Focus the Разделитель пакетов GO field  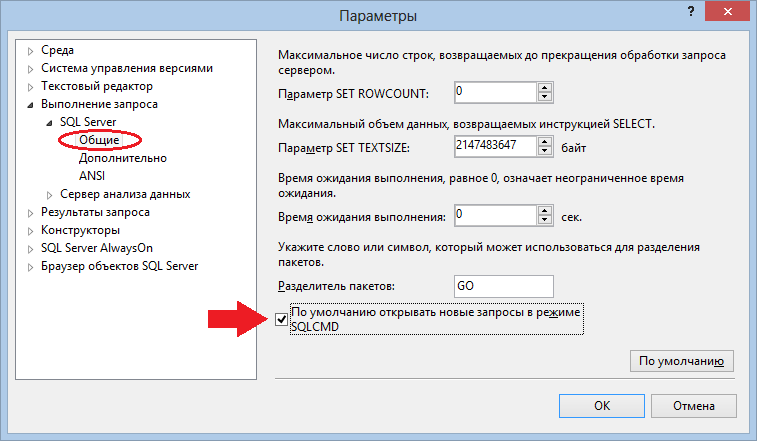pyautogui.click(x=504, y=286)
